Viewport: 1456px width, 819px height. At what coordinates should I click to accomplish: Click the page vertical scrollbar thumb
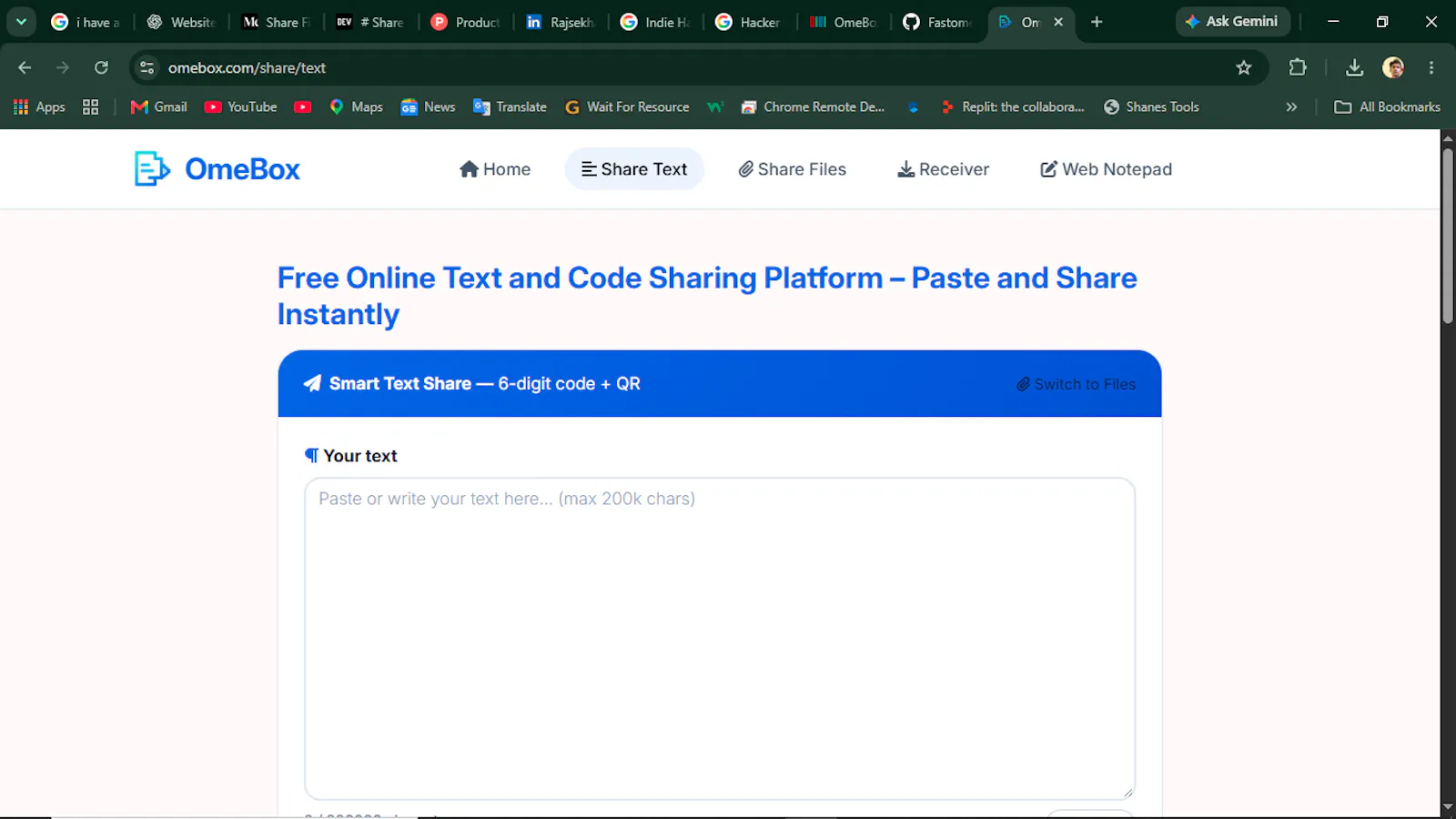coord(1448,235)
